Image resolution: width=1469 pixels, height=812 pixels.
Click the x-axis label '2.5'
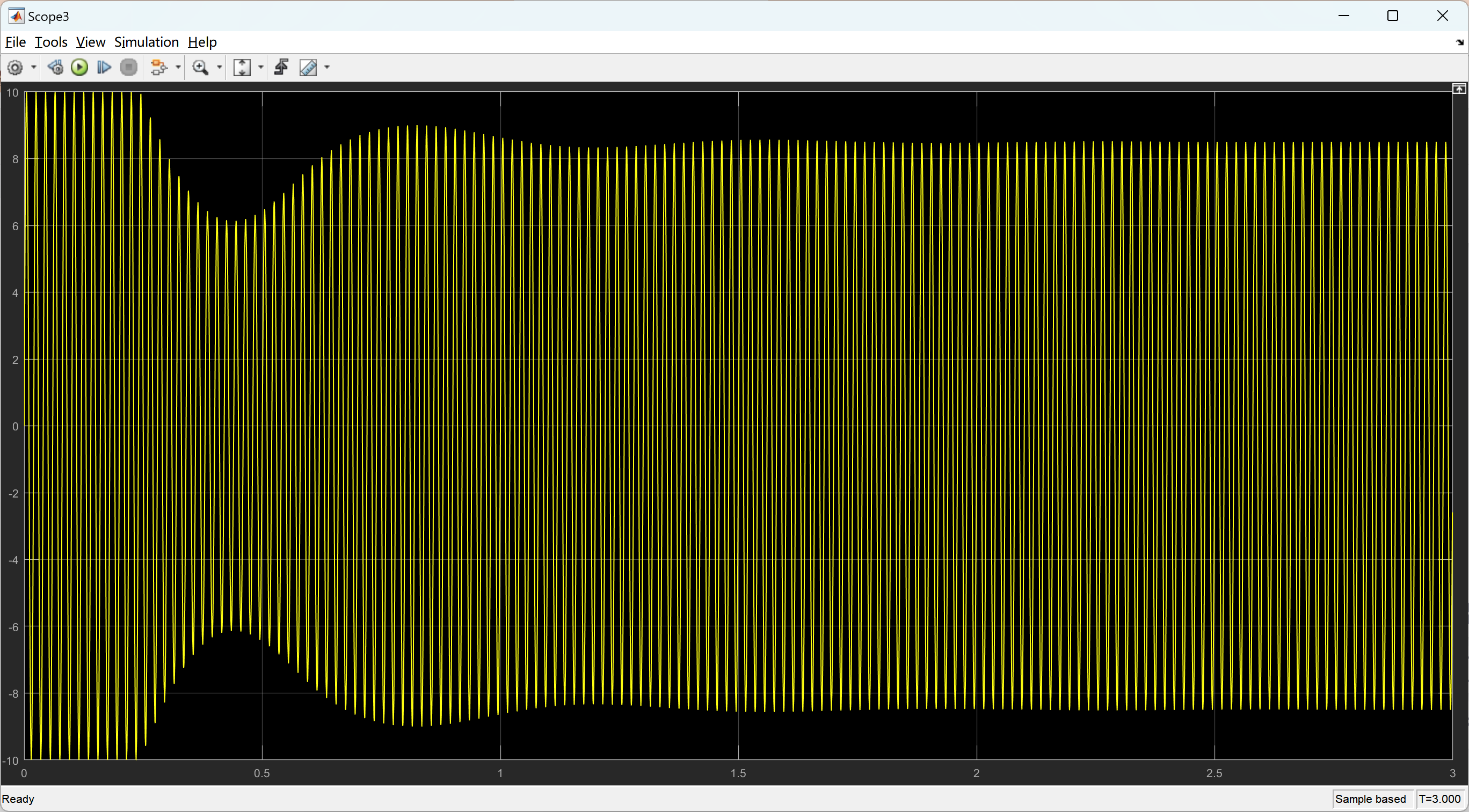tap(1215, 774)
